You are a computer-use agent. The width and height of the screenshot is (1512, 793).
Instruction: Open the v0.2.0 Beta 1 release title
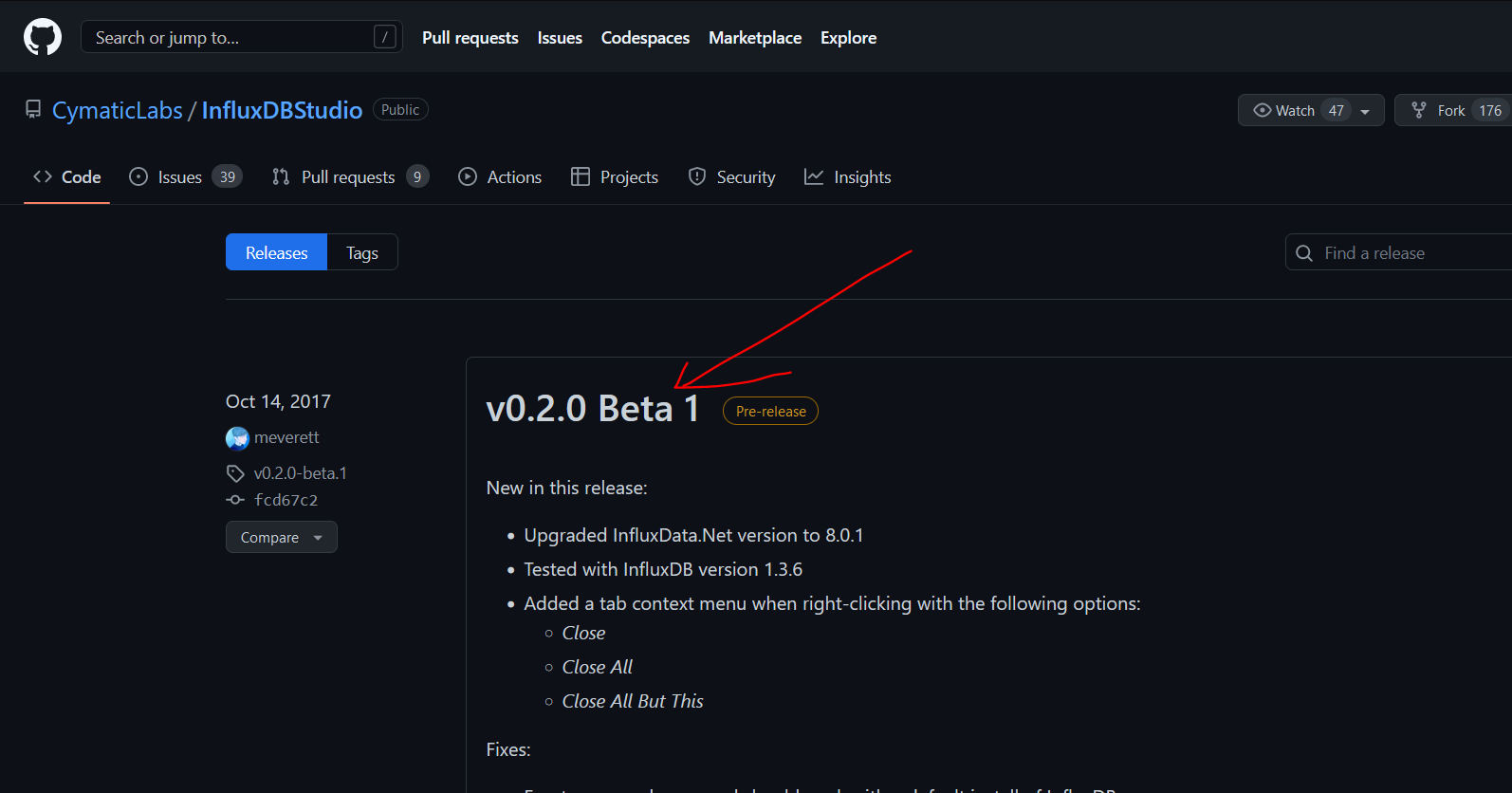point(592,409)
